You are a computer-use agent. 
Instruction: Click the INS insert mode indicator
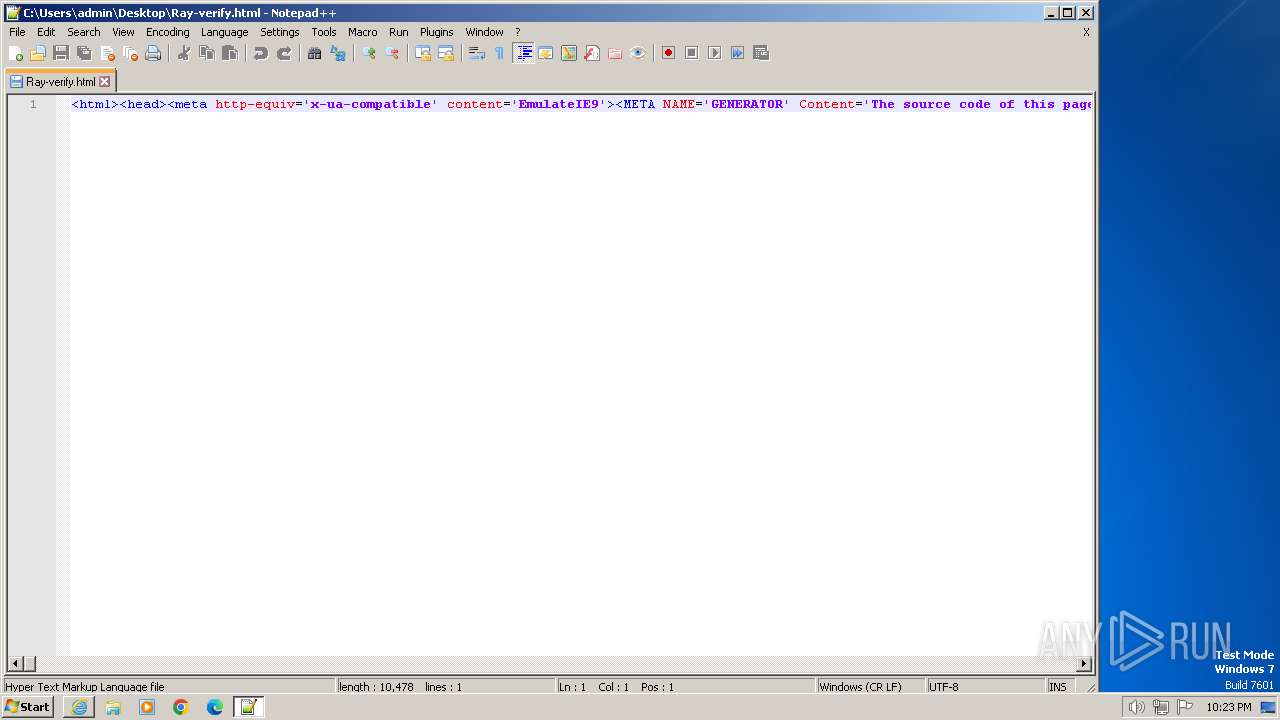click(x=1058, y=687)
